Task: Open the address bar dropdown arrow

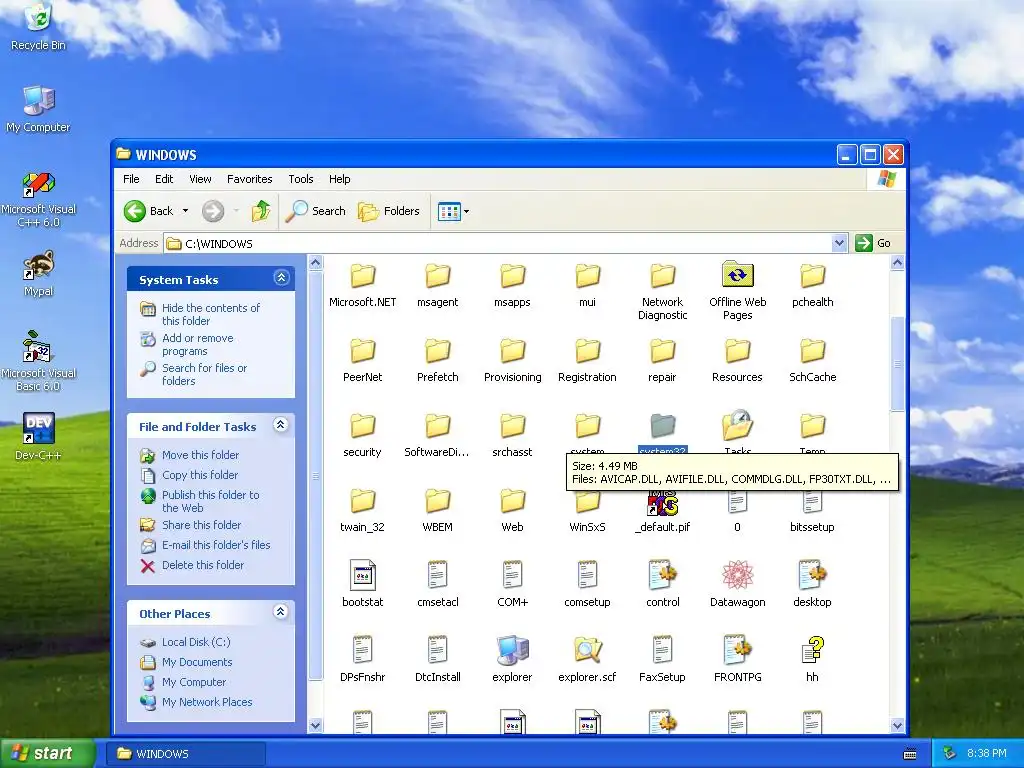Action: click(x=840, y=243)
